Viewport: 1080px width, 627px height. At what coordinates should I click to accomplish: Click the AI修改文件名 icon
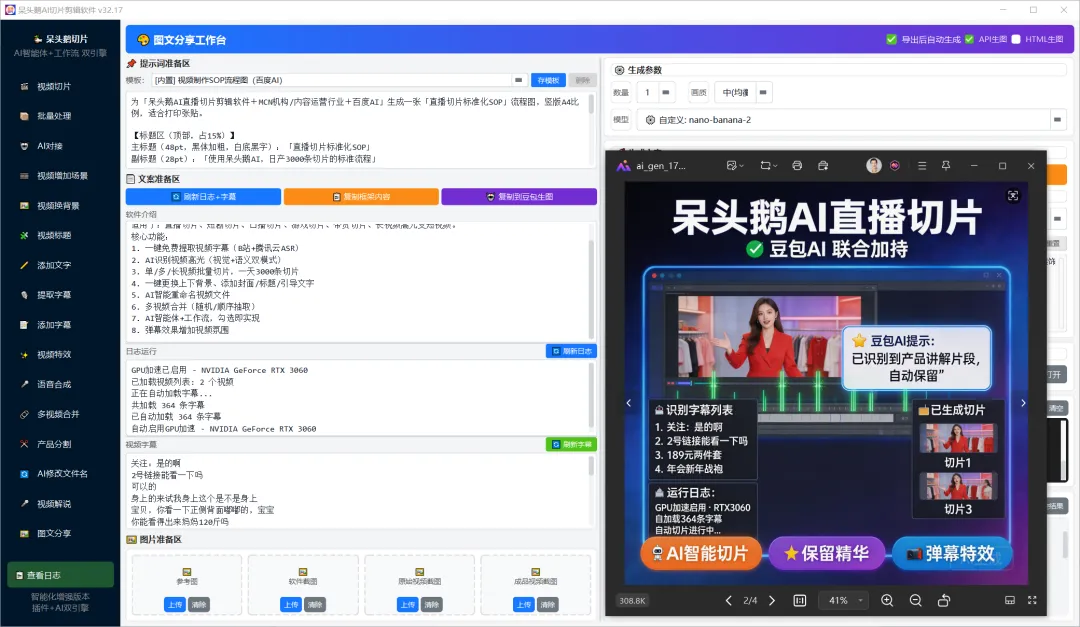click(x=24, y=474)
